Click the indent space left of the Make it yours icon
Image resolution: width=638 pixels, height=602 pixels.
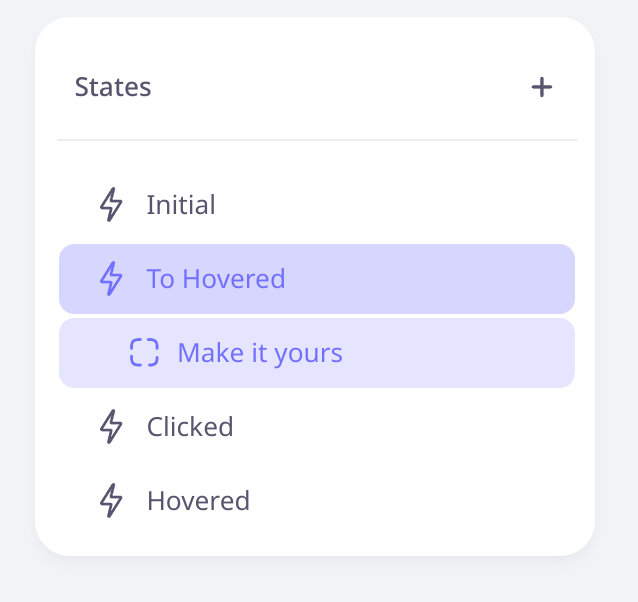94,353
